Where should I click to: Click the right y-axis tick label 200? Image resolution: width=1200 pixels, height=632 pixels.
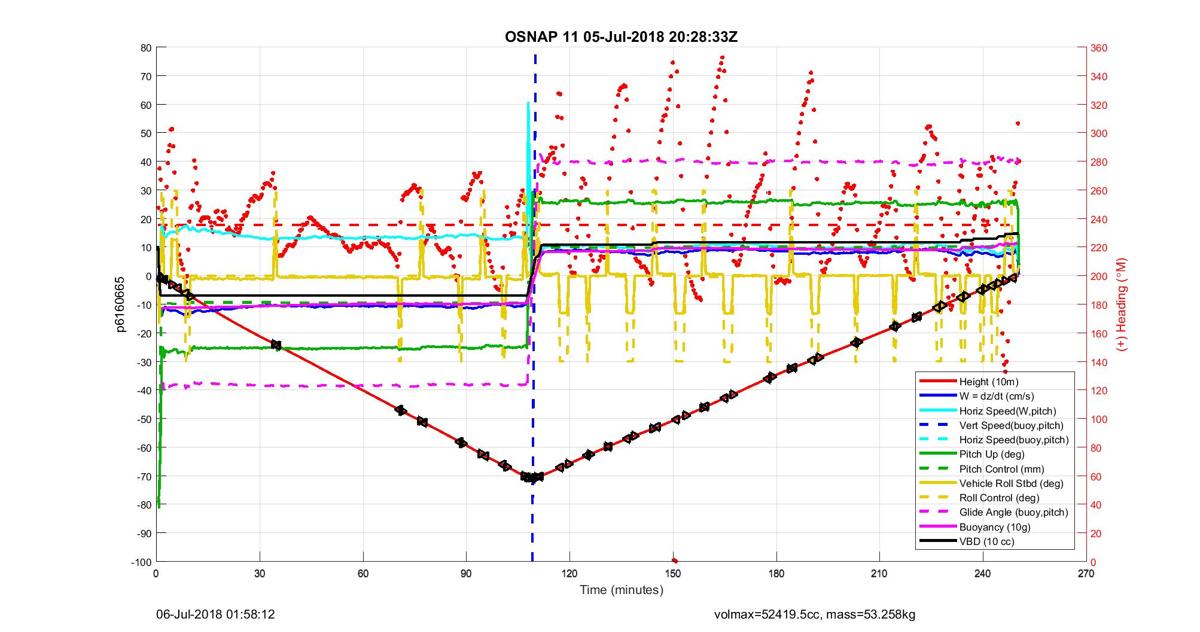(1099, 277)
